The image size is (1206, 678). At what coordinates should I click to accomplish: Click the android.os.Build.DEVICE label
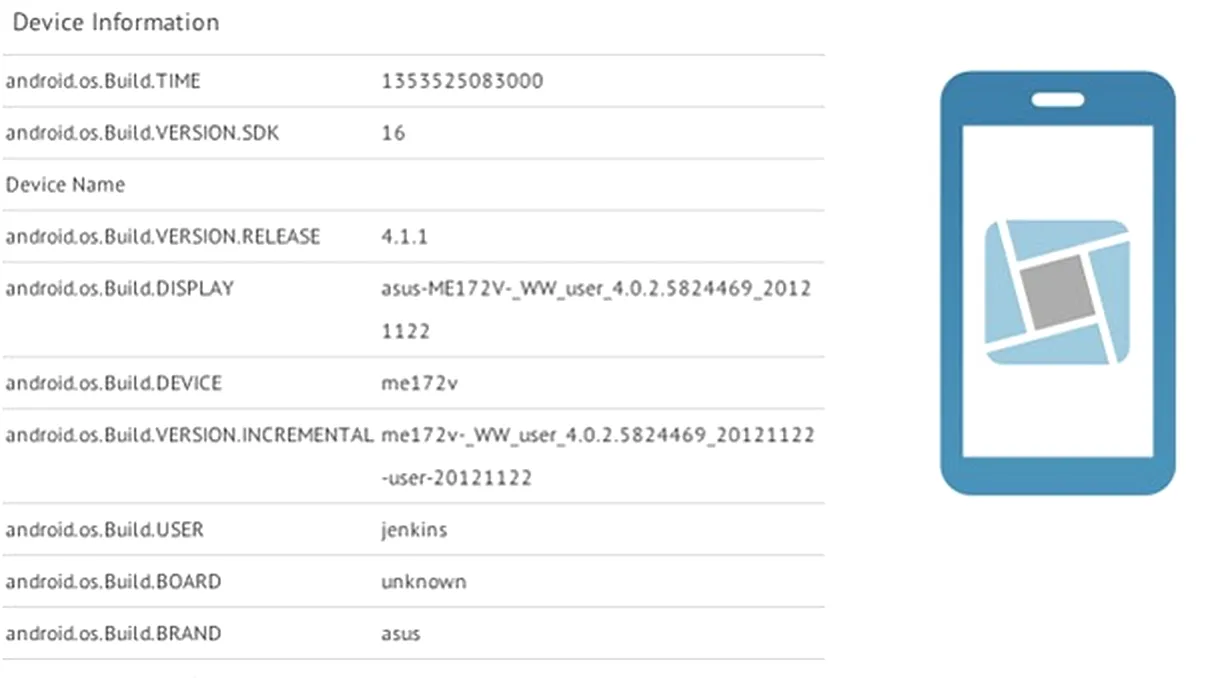tap(114, 383)
